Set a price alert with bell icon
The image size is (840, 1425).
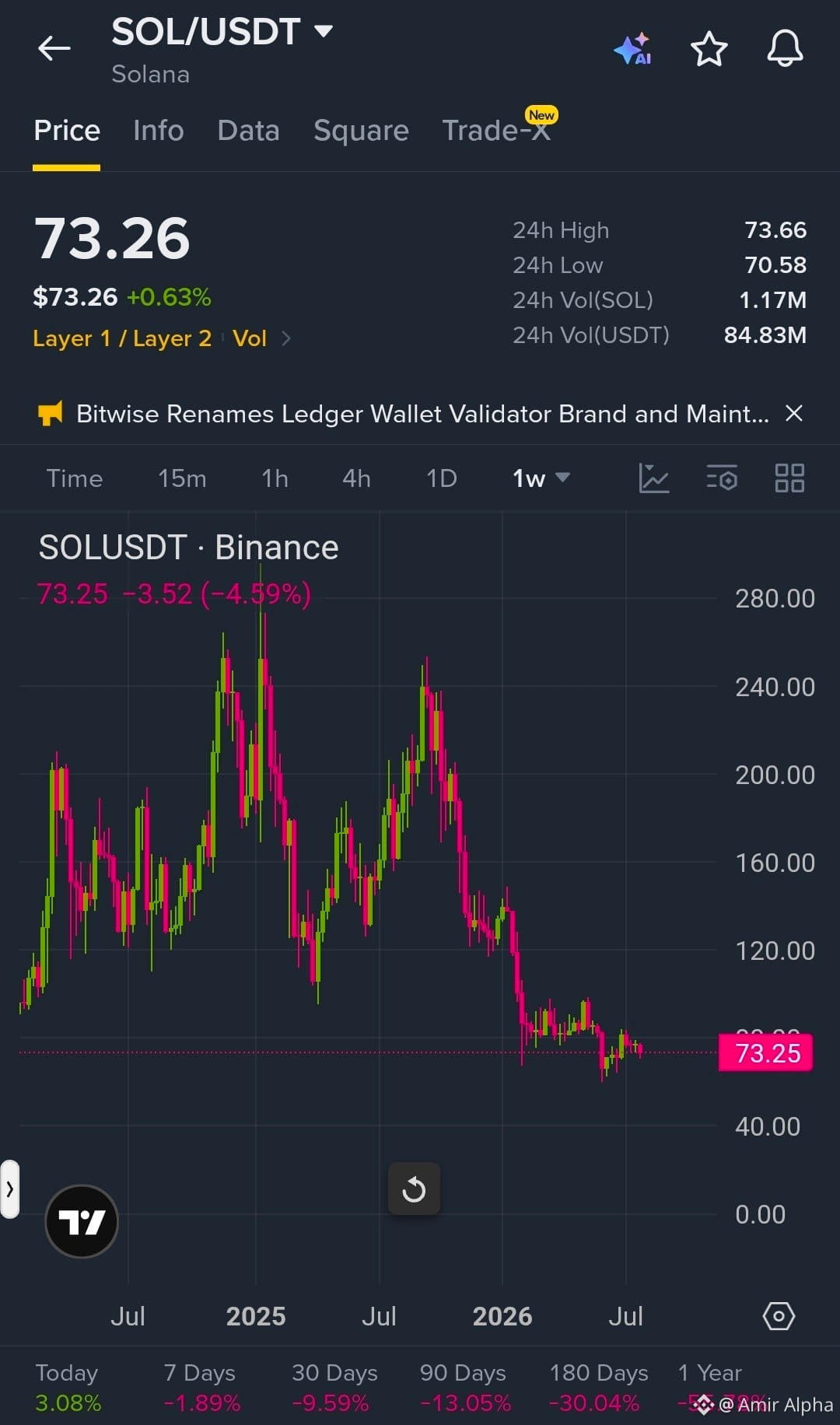(x=785, y=48)
